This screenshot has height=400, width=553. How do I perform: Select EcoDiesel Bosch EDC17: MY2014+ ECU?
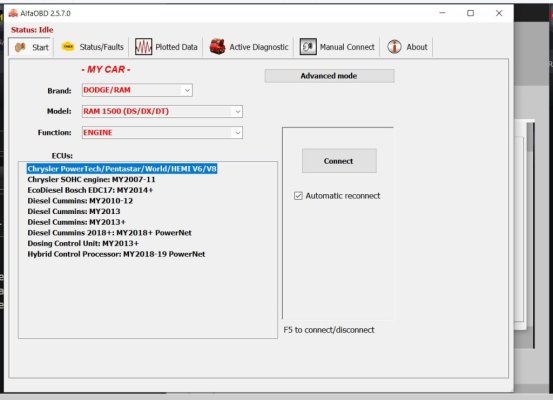[x=90, y=190]
